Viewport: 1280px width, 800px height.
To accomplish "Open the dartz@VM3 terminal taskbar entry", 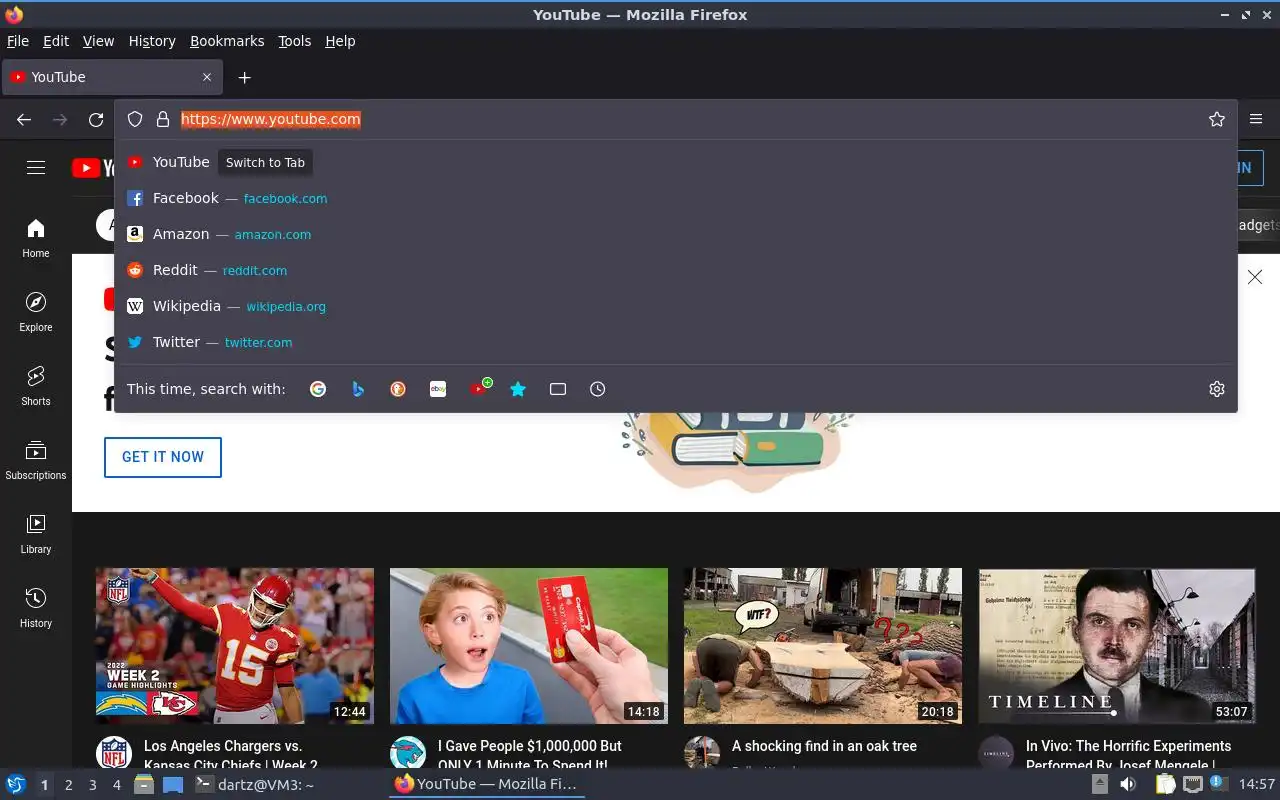I will click(x=255, y=784).
